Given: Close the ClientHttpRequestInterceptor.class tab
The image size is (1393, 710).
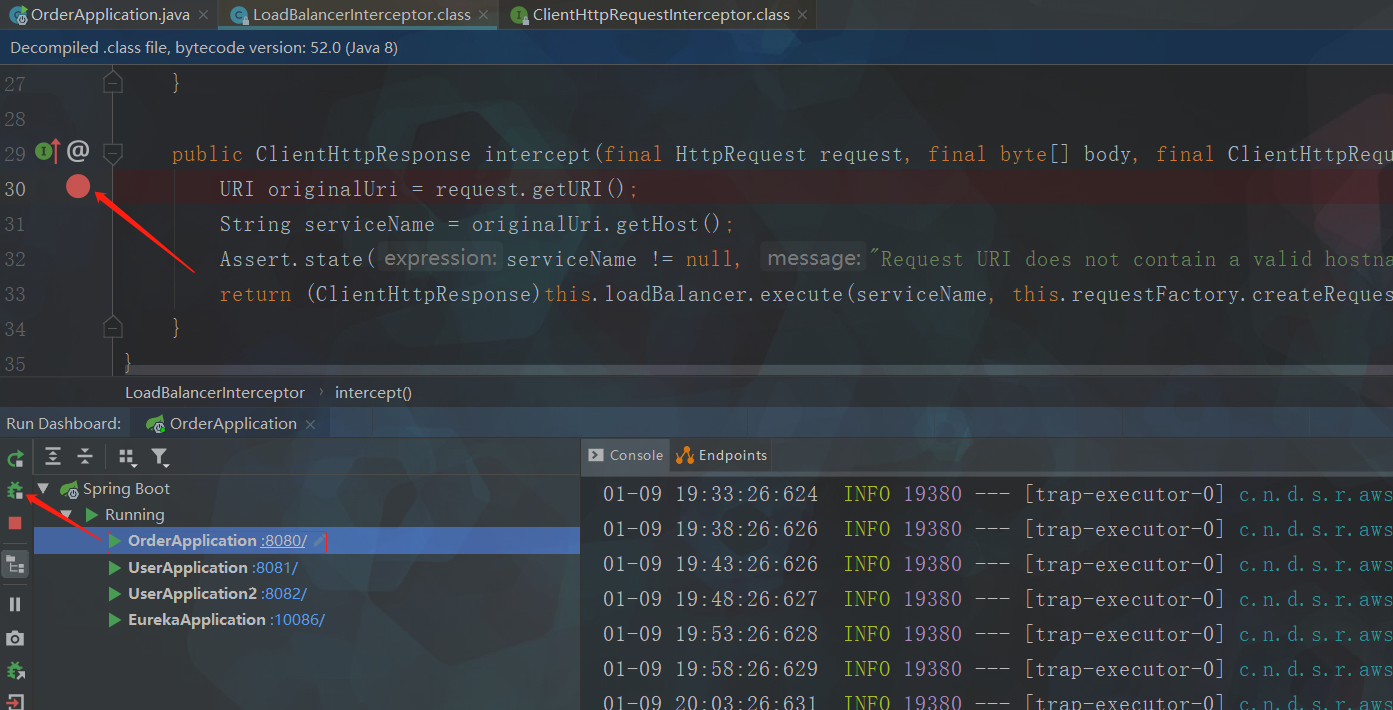Looking at the screenshot, I should tap(803, 15).
